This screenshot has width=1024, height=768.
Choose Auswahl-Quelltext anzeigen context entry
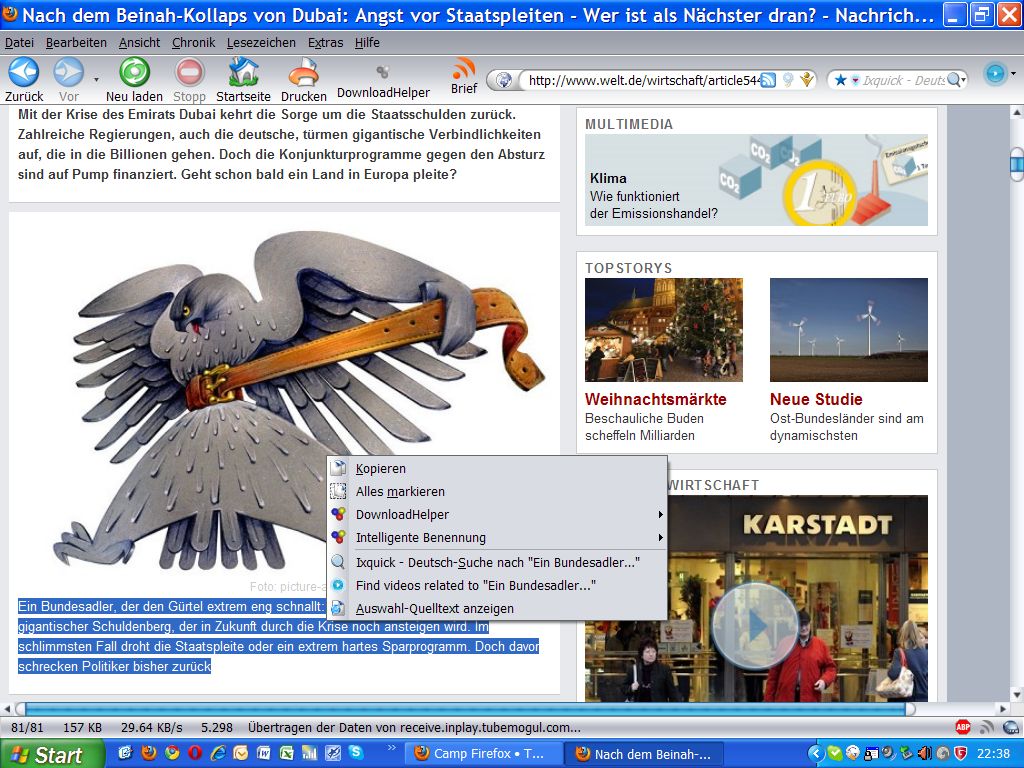coord(435,608)
